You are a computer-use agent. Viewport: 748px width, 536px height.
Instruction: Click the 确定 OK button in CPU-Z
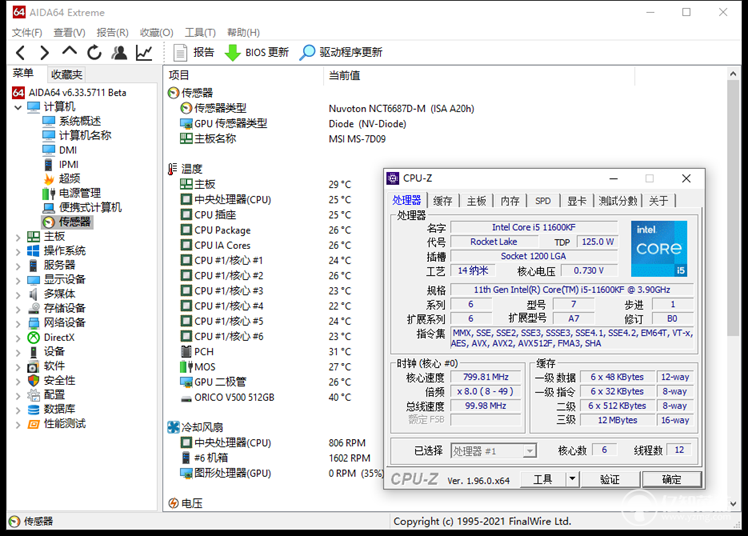coord(672,479)
